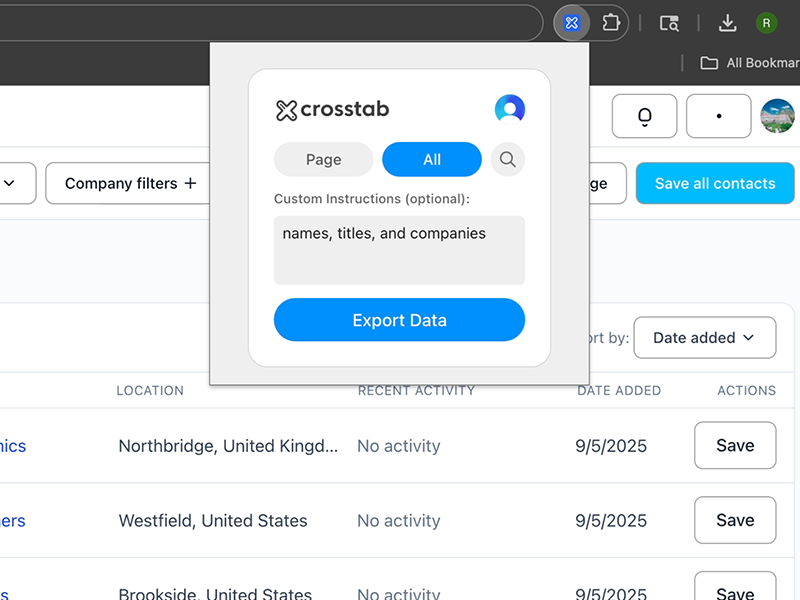Open the Crosstab search magnifier

[x=507, y=159]
